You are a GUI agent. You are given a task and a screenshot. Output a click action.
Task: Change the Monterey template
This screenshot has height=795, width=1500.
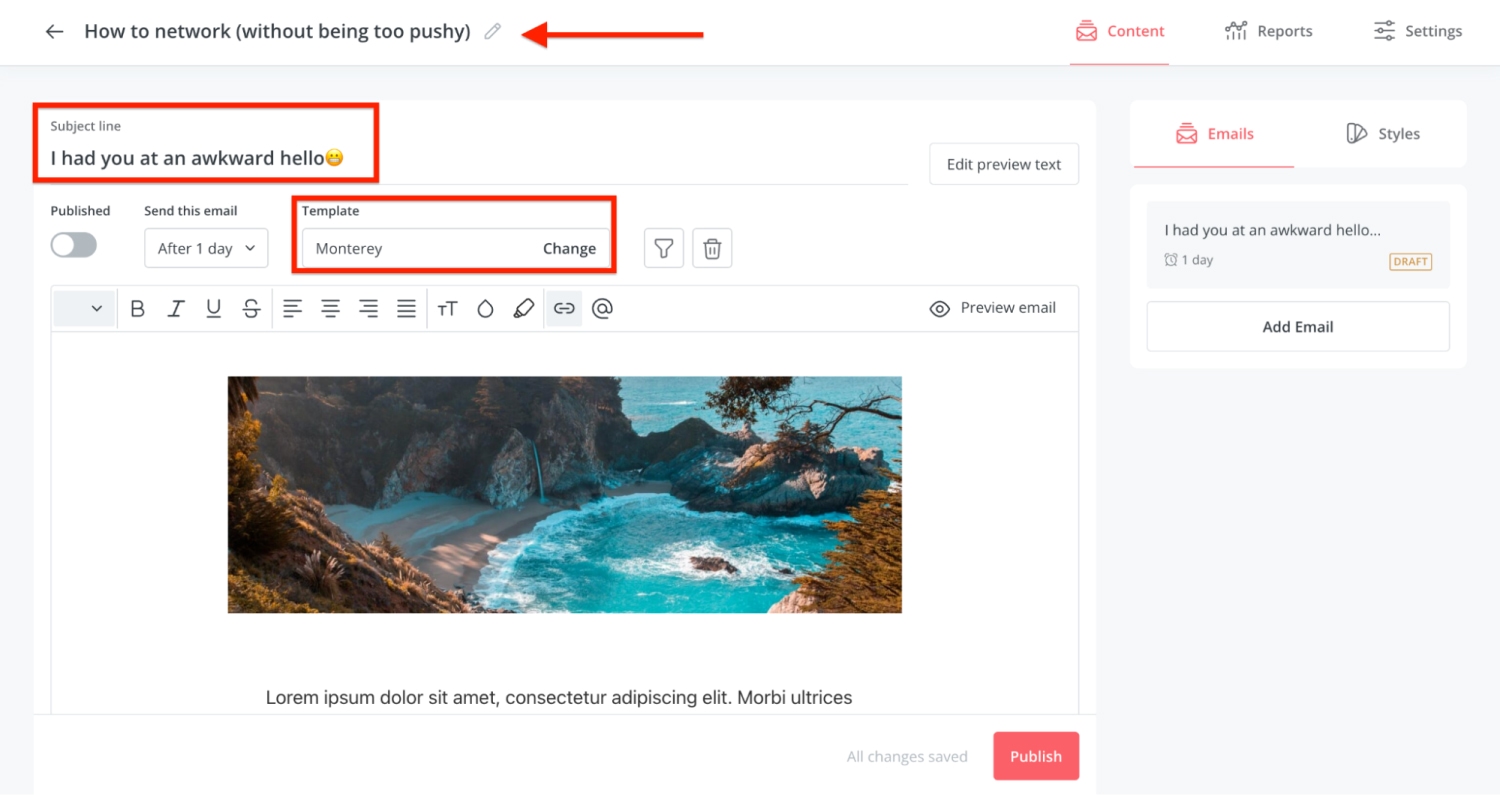[569, 248]
